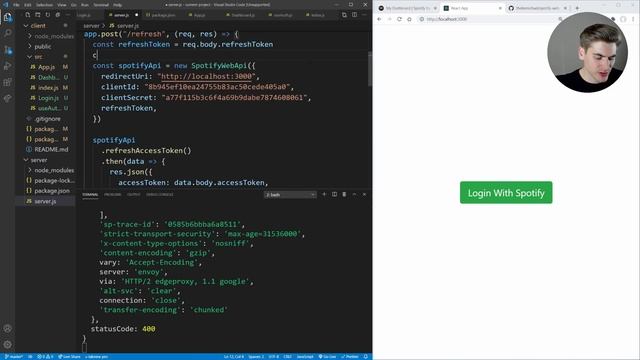640x360 pixels.
Task: Select the Problems panel tab
Action: 113,195
